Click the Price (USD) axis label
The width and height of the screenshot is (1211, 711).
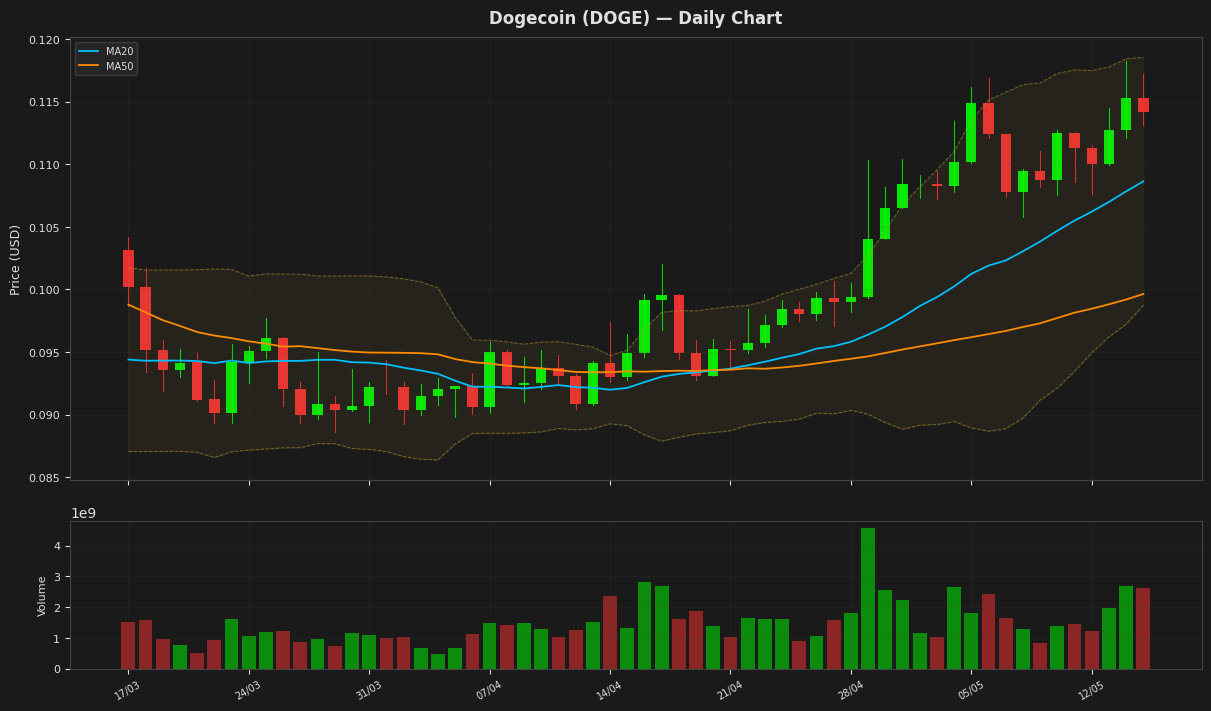point(15,259)
